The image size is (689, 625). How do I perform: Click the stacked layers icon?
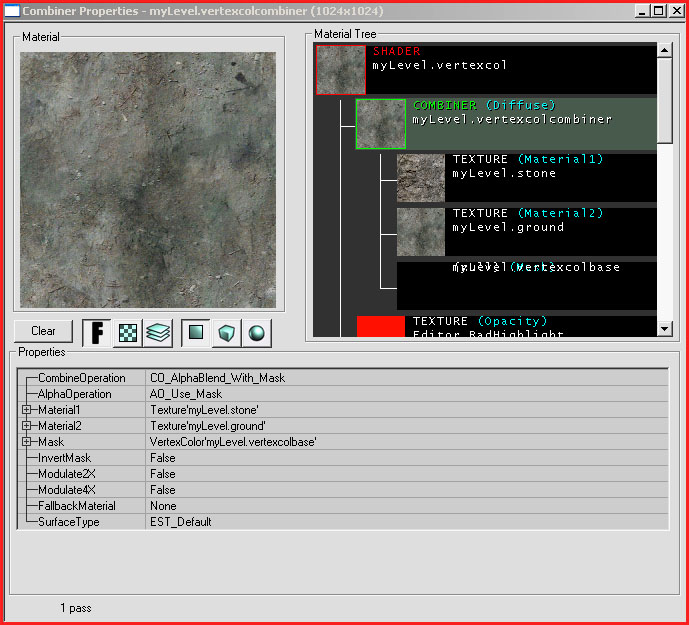(158, 333)
